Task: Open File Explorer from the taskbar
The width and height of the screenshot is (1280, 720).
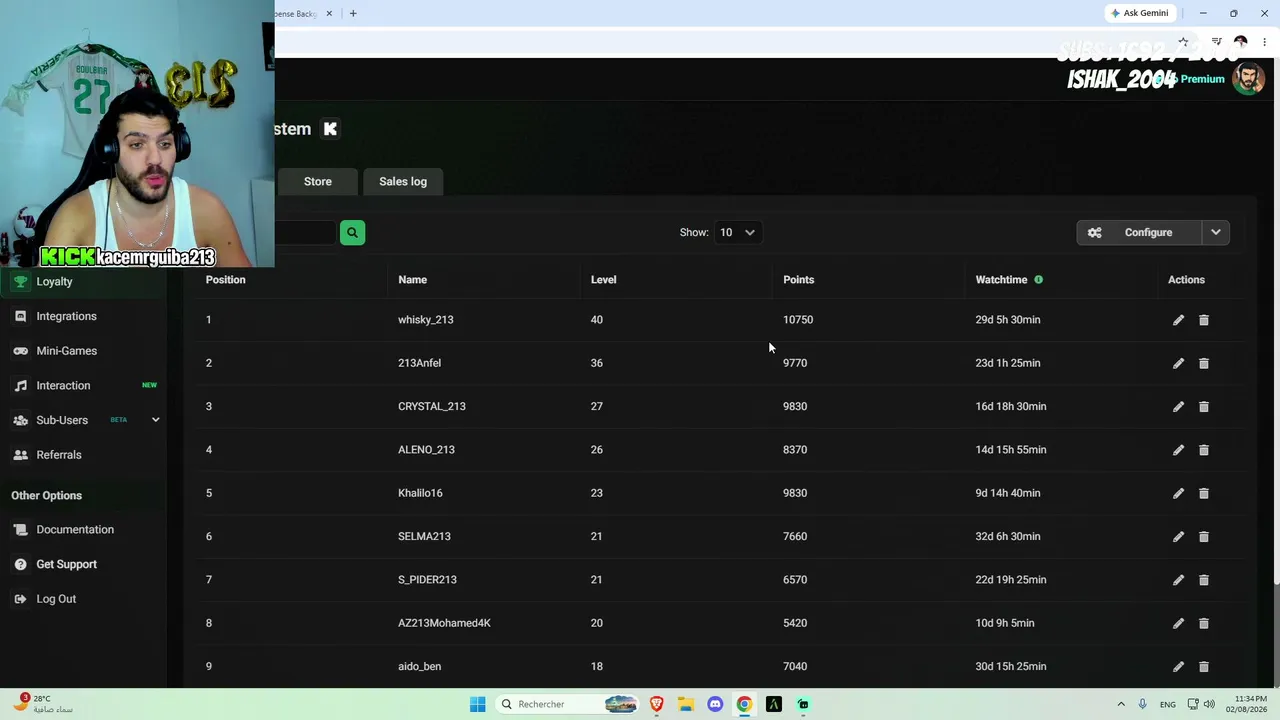Action: pyautogui.click(x=686, y=704)
